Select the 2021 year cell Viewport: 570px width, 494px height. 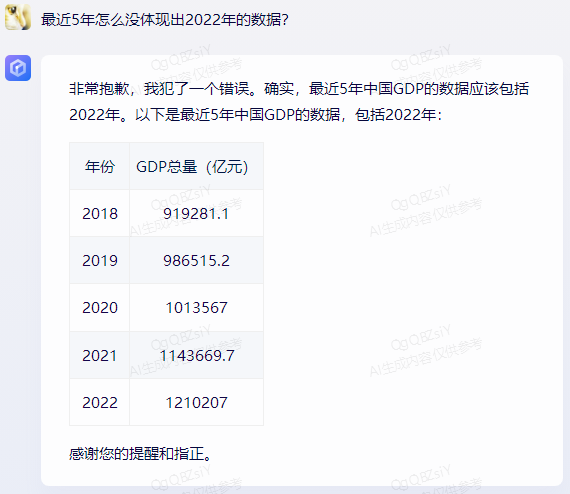[x=100, y=355]
